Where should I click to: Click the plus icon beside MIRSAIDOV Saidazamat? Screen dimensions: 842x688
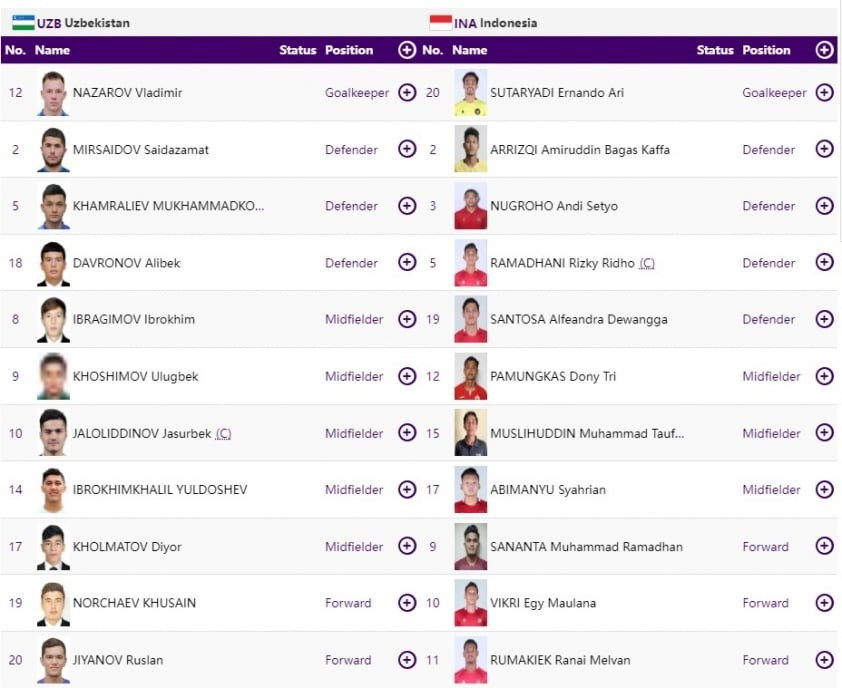[x=407, y=149]
